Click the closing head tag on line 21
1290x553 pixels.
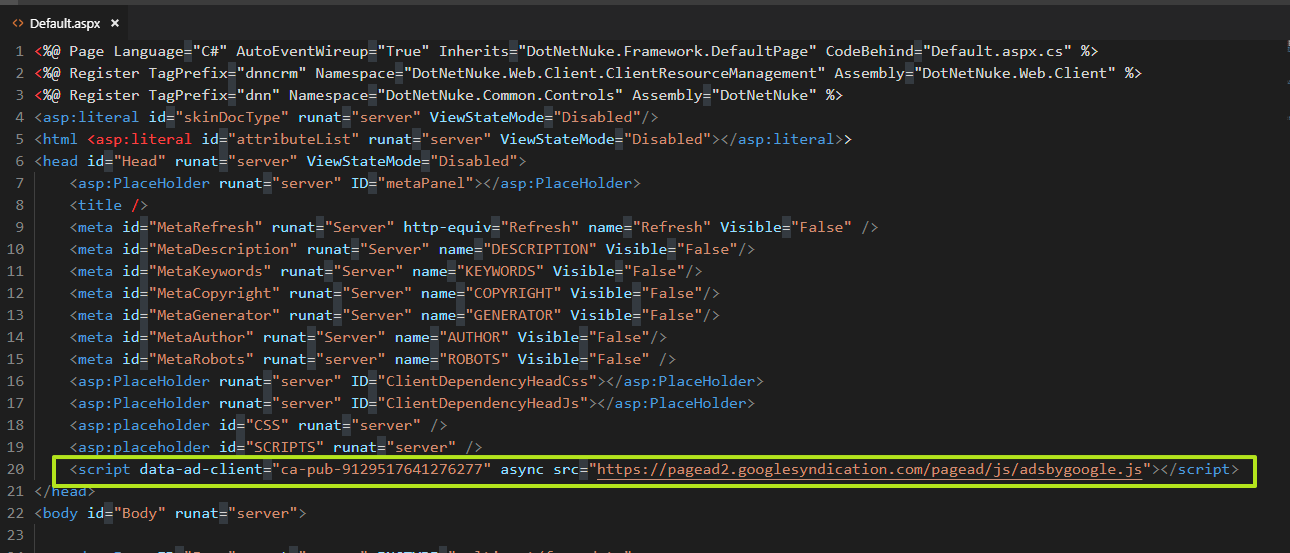tap(65, 491)
